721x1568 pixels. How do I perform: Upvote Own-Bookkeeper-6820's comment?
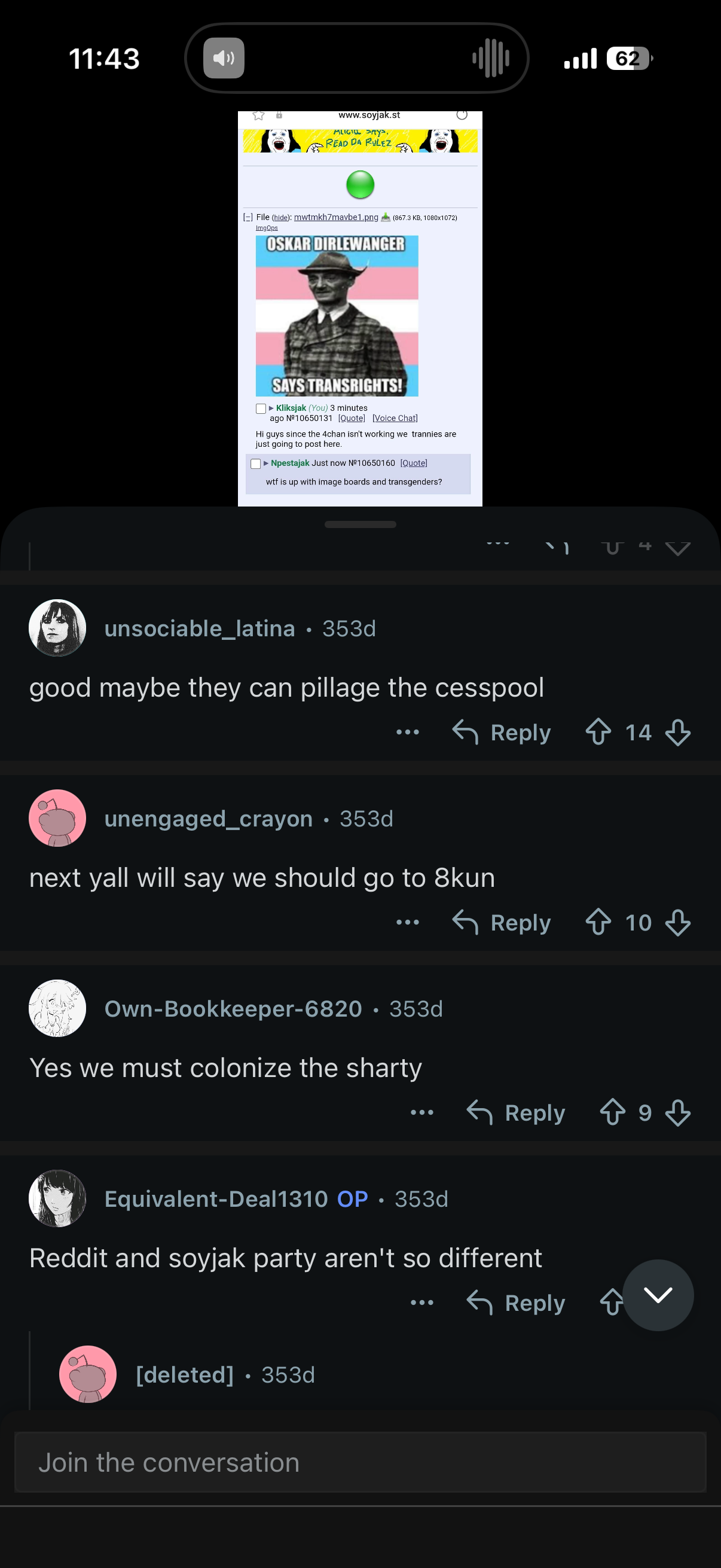tap(612, 1112)
